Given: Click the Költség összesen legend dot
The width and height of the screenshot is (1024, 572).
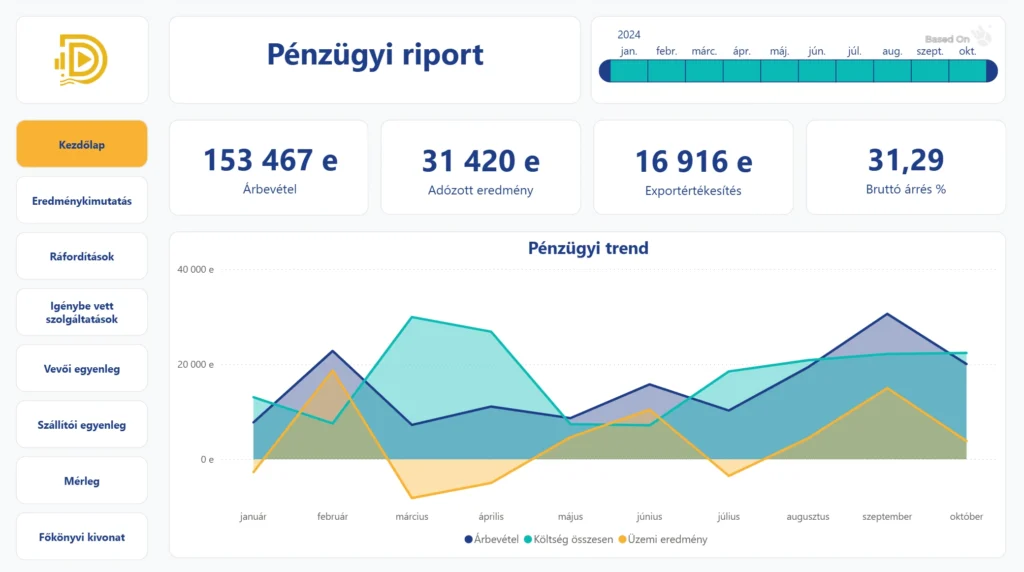Looking at the screenshot, I should click(527, 539).
